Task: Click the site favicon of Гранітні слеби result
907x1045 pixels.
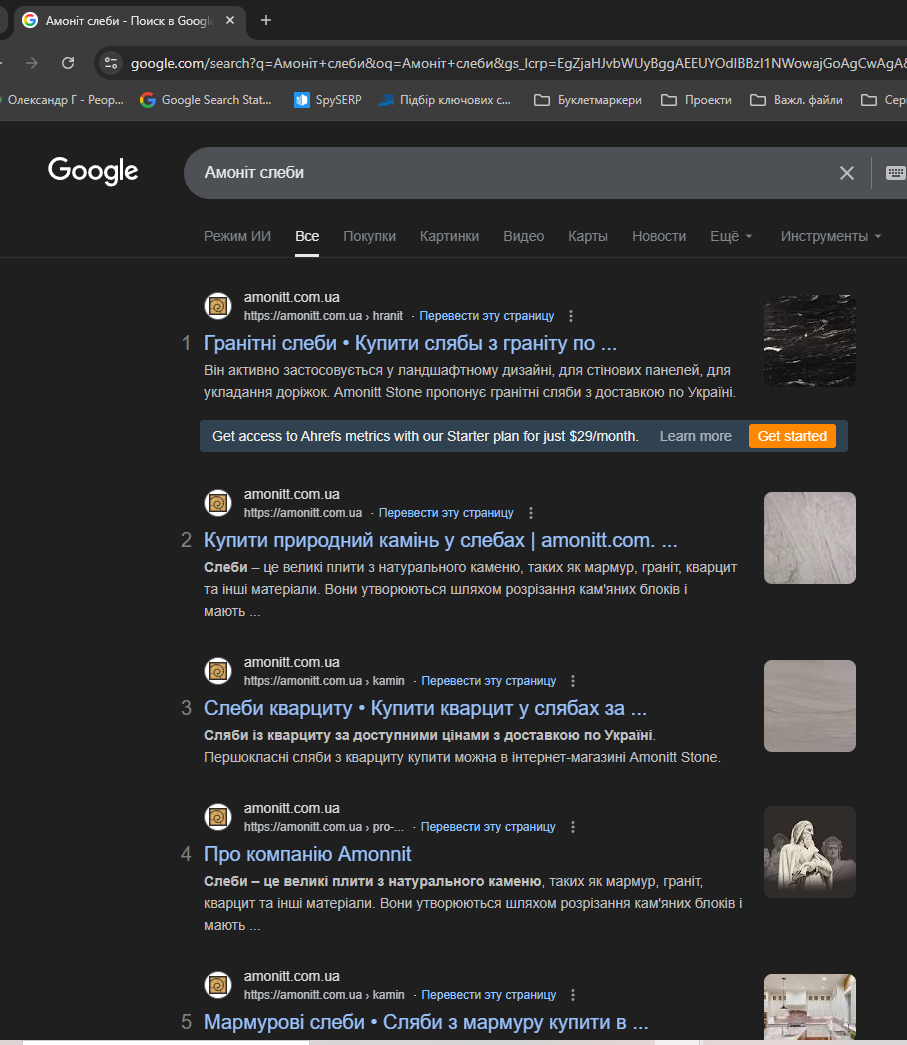Action: pyautogui.click(x=218, y=306)
